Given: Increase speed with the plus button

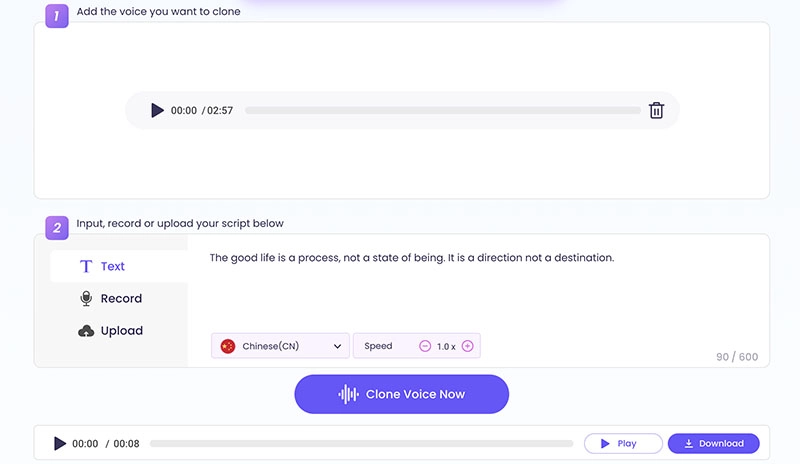Looking at the screenshot, I should click(x=467, y=346).
